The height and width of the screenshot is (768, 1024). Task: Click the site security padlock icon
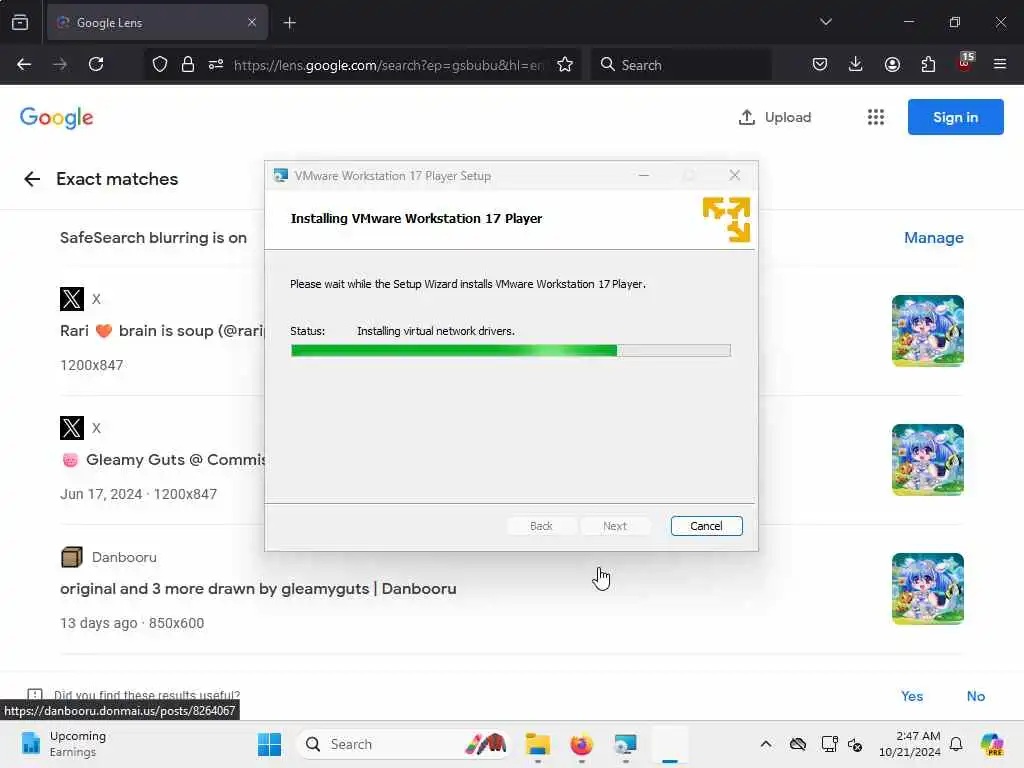click(187, 64)
